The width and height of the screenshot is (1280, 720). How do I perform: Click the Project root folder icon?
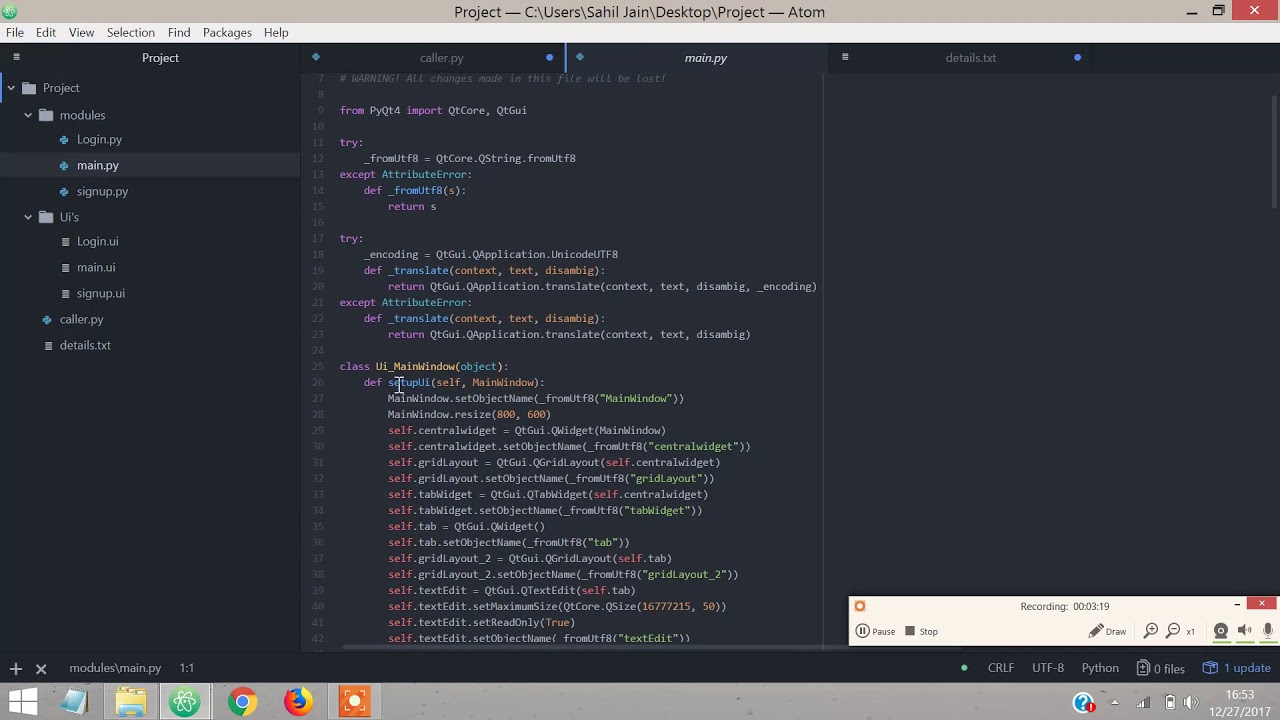29,88
